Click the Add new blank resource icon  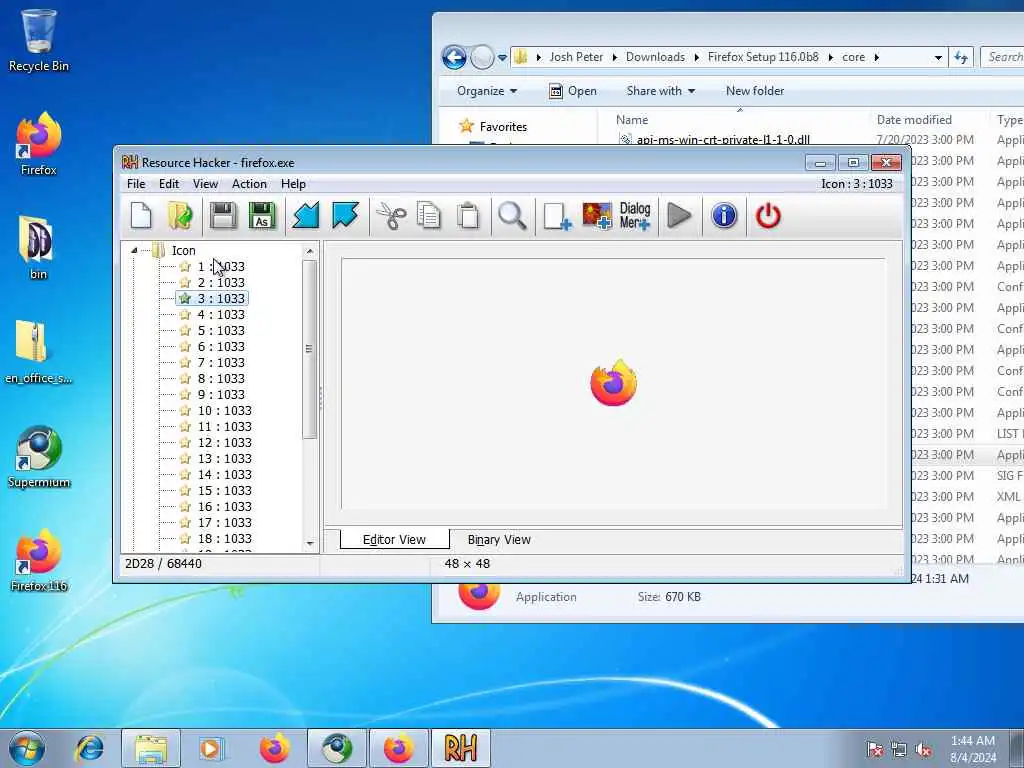[x=557, y=216]
